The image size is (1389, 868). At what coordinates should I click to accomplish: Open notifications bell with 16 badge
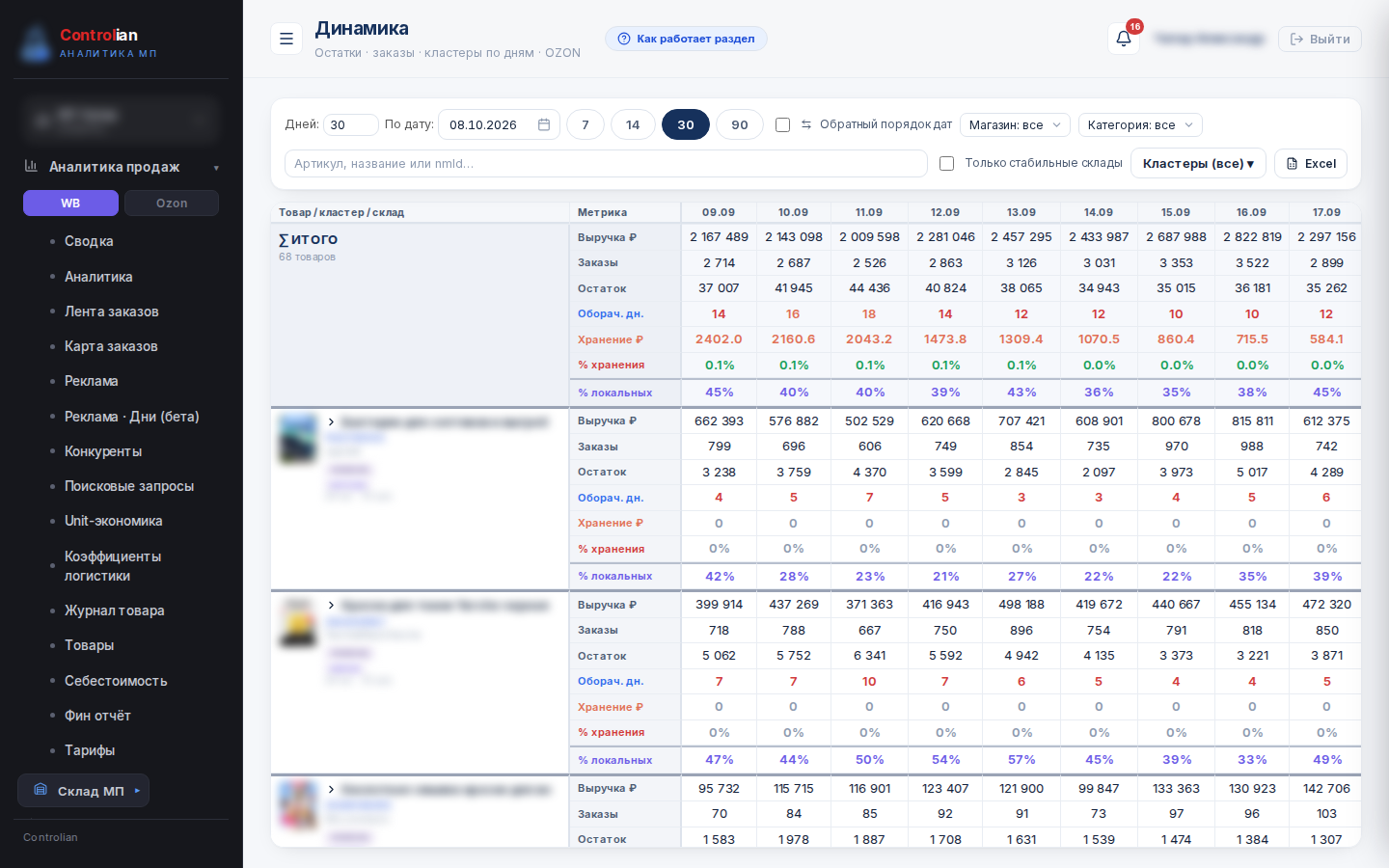1124,39
